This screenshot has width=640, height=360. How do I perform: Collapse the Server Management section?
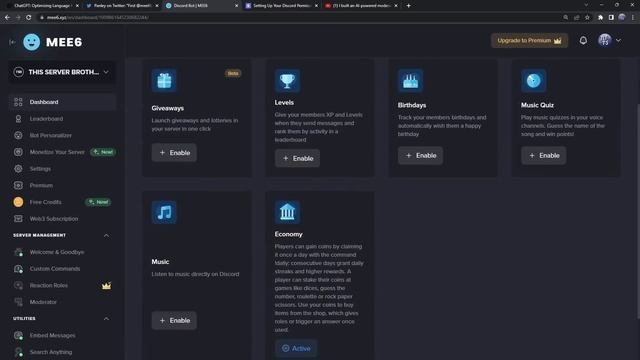click(106, 236)
